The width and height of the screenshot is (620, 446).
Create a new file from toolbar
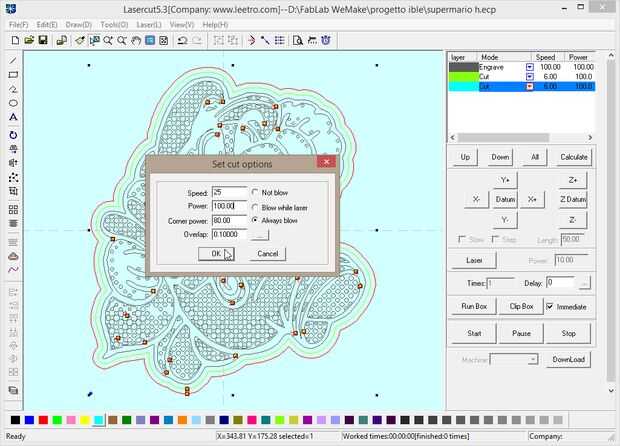point(15,40)
